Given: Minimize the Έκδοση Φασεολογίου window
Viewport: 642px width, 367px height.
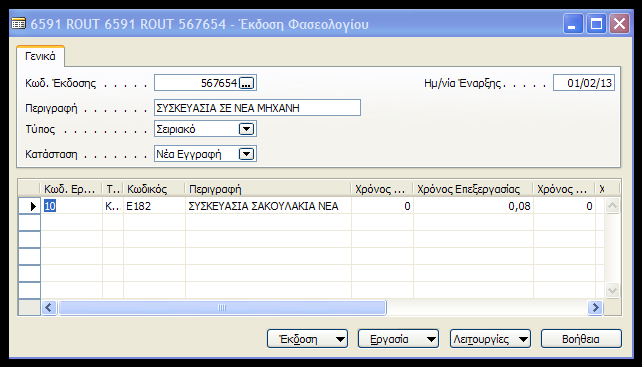Looking at the screenshot, I should (x=572, y=24).
